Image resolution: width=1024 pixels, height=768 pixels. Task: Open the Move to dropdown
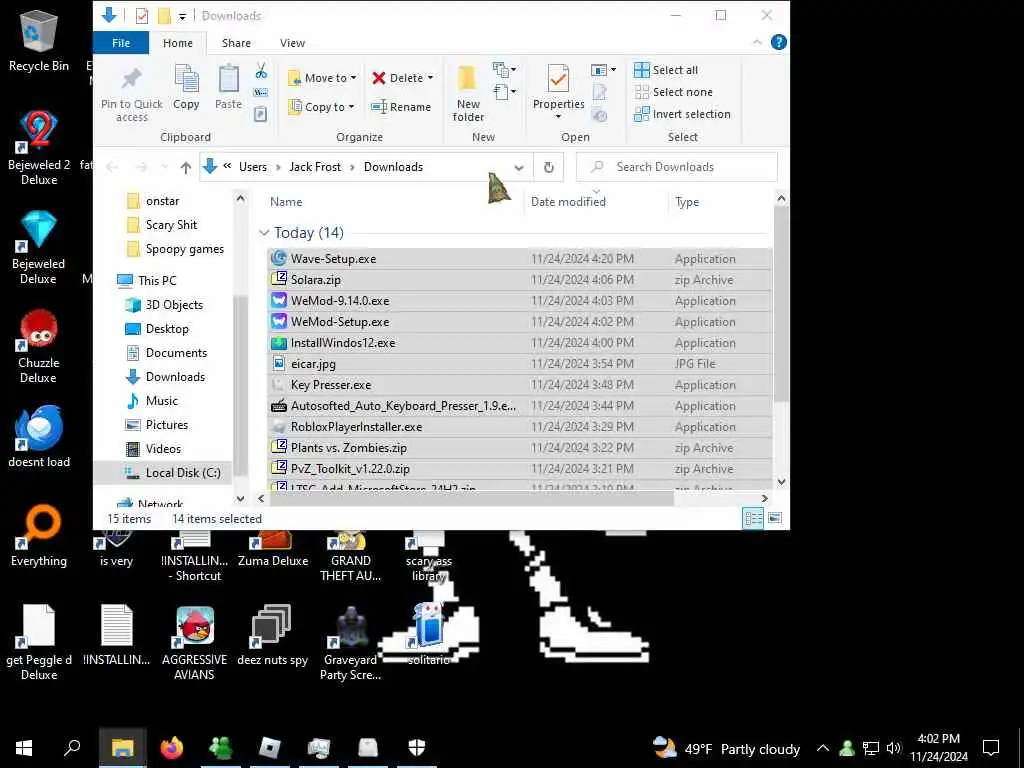323,78
